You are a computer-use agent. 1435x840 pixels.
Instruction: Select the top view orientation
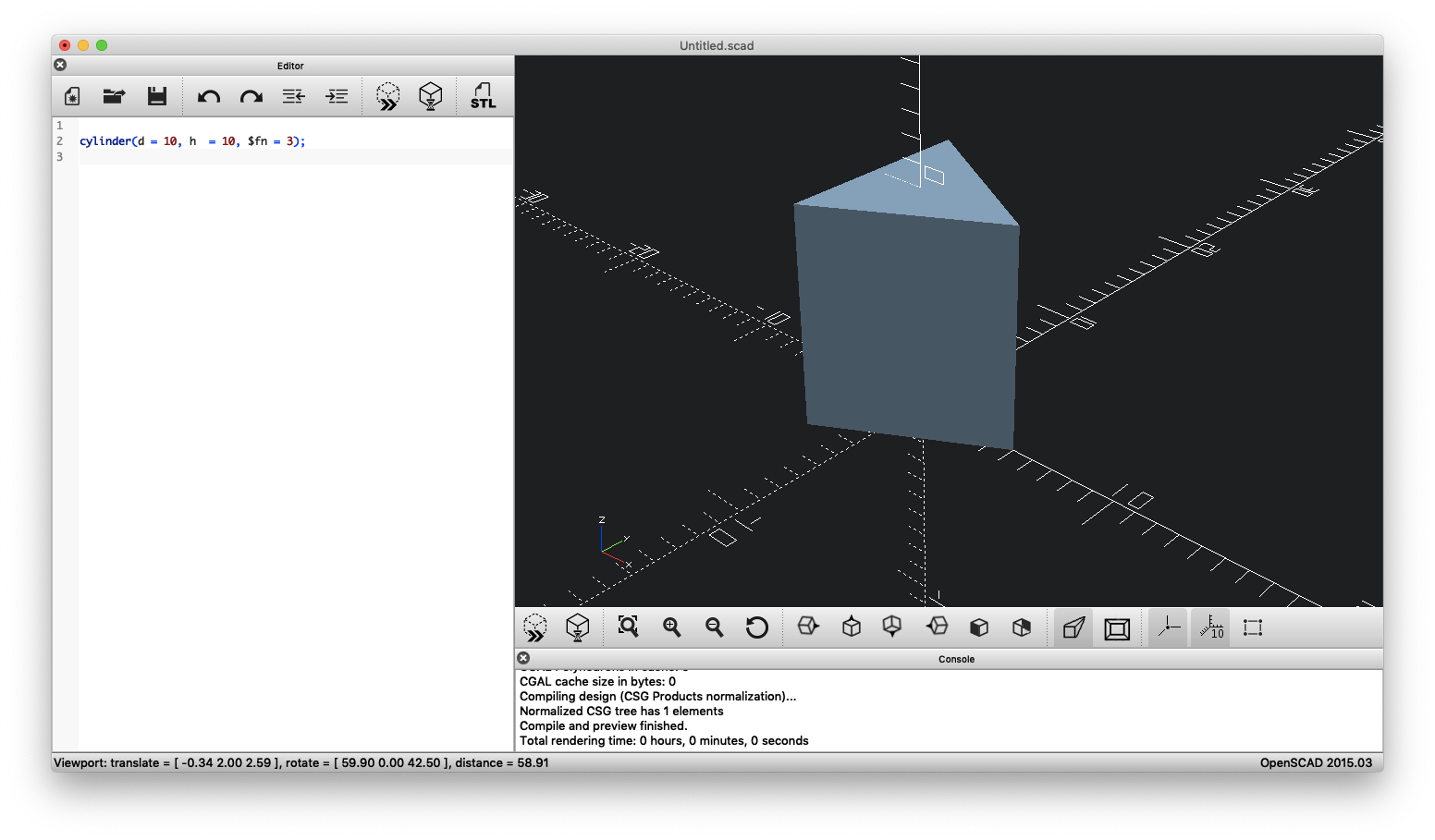(852, 627)
